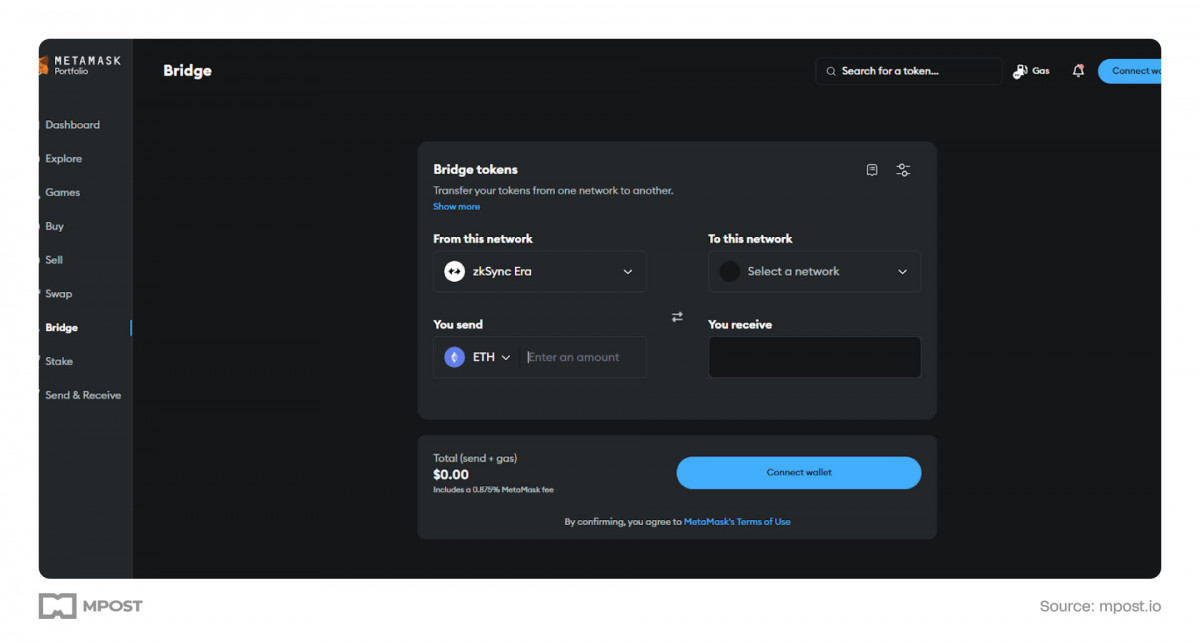Image resolution: width=1200 pixels, height=642 pixels.
Task: Open Buy in sidebar
Action: pyautogui.click(x=54, y=226)
